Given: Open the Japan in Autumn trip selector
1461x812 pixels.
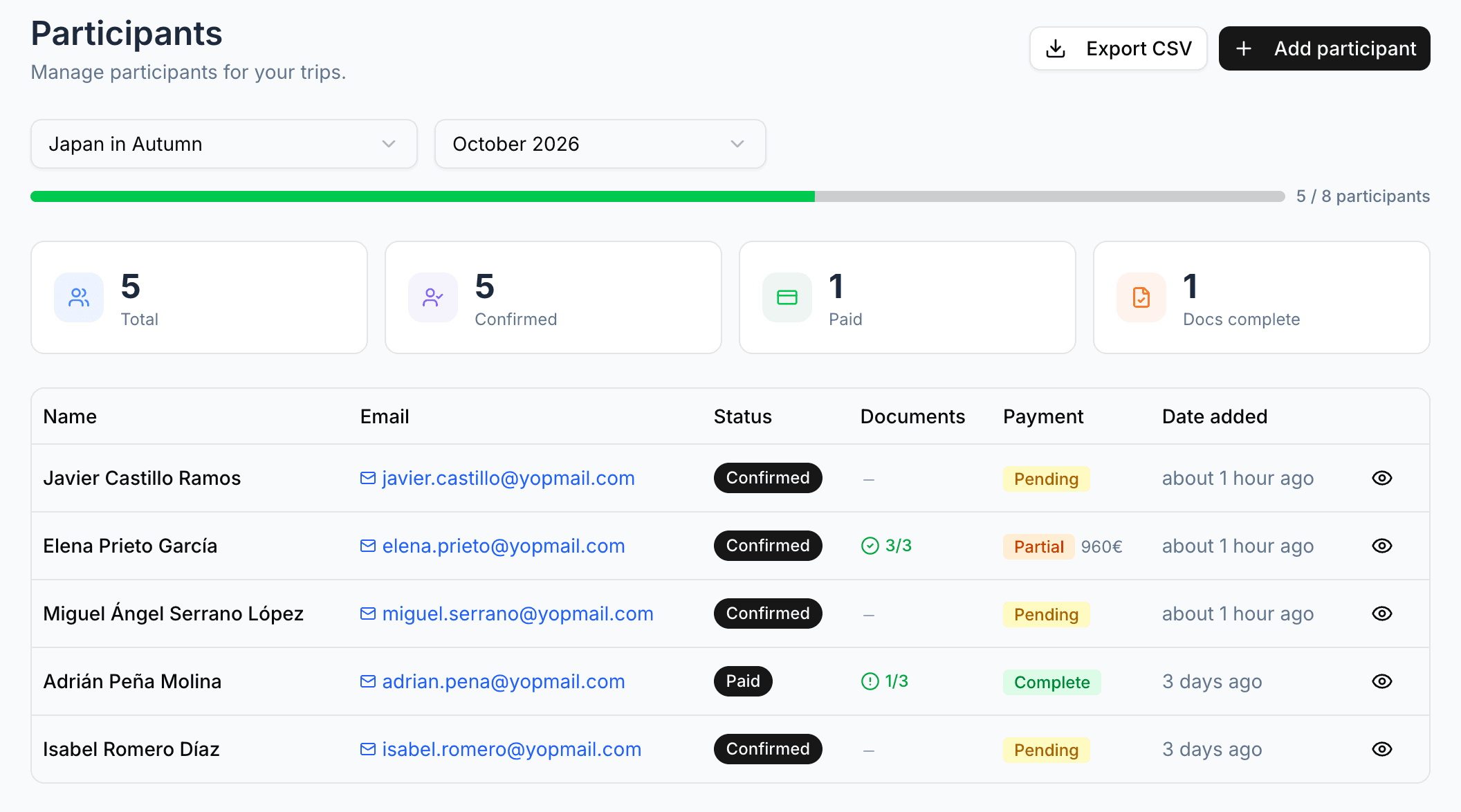Looking at the screenshot, I should [223, 144].
